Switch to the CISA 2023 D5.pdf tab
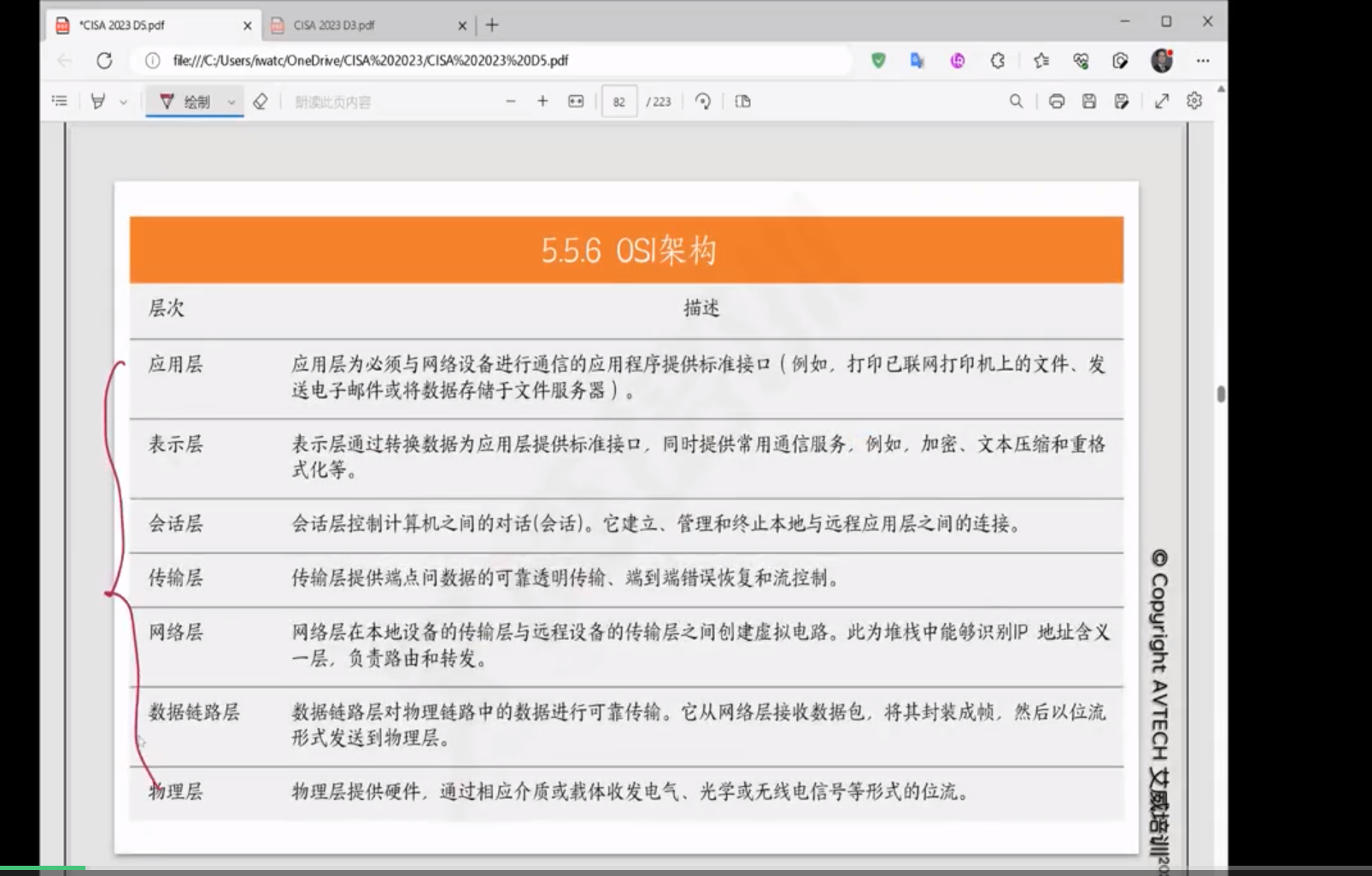This screenshot has height=876, width=1372. tap(152, 26)
